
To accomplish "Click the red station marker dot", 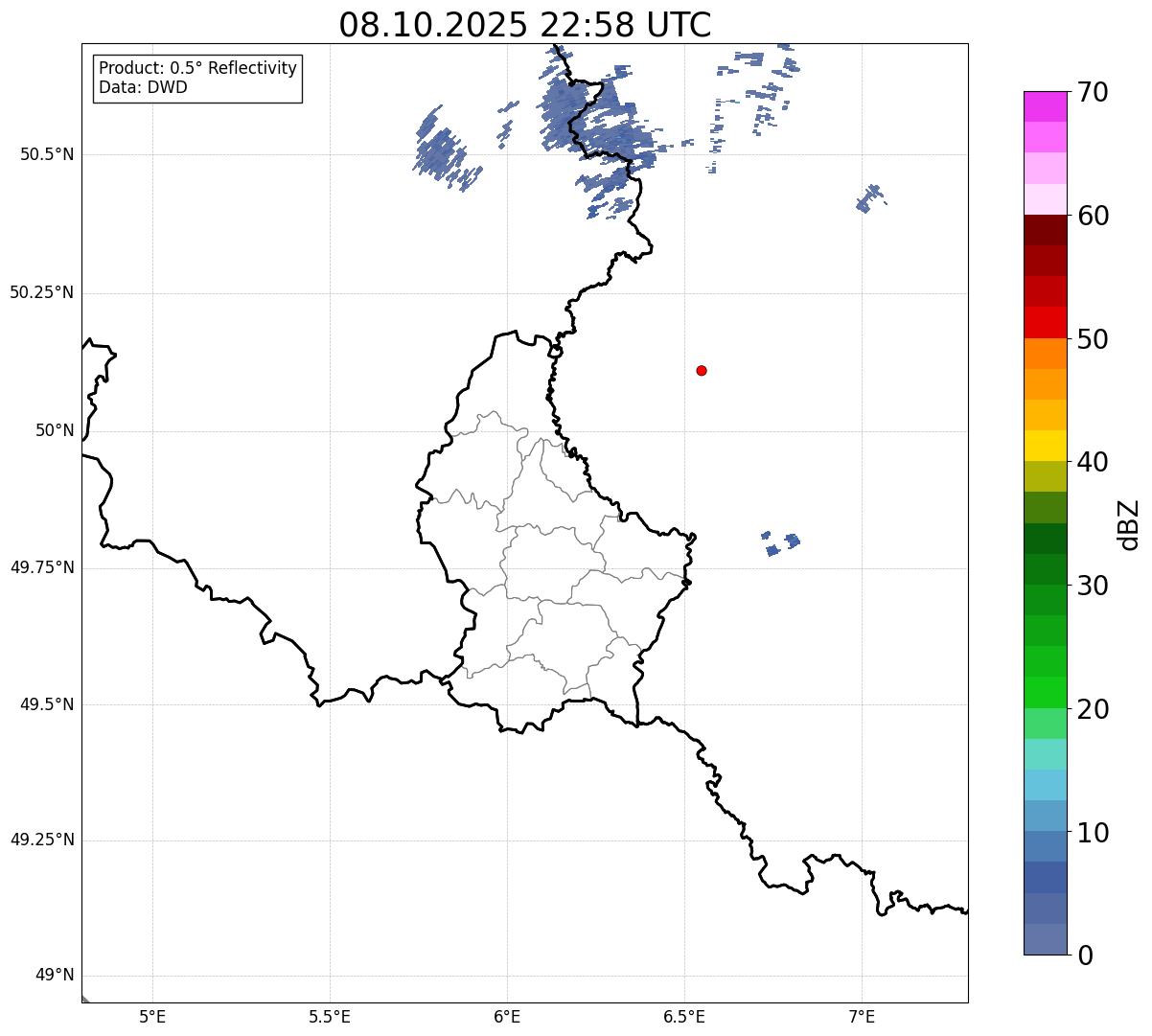I will [702, 370].
